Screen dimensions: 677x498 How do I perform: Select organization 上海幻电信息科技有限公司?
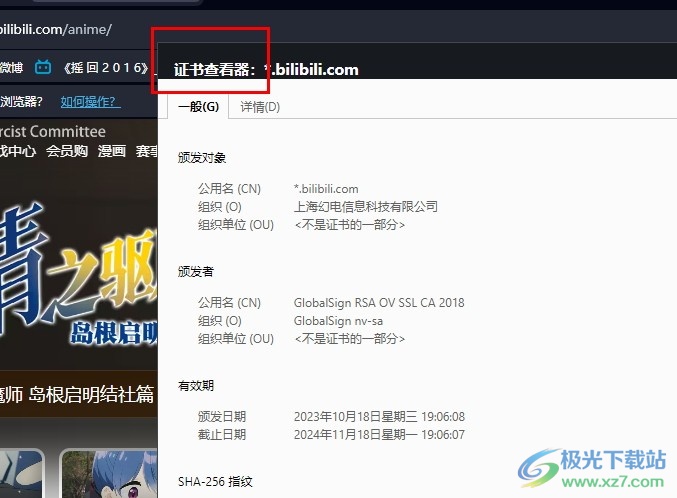[x=366, y=206]
